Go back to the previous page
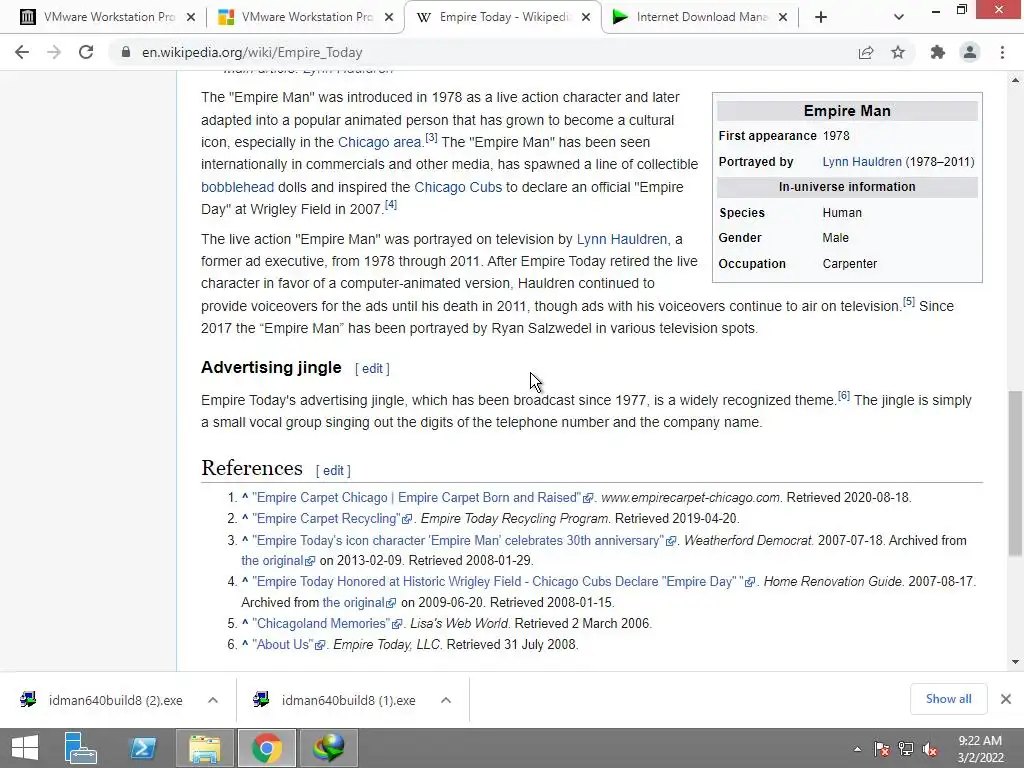Image resolution: width=1024 pixels, height=768 pixels. coord(22,52)
